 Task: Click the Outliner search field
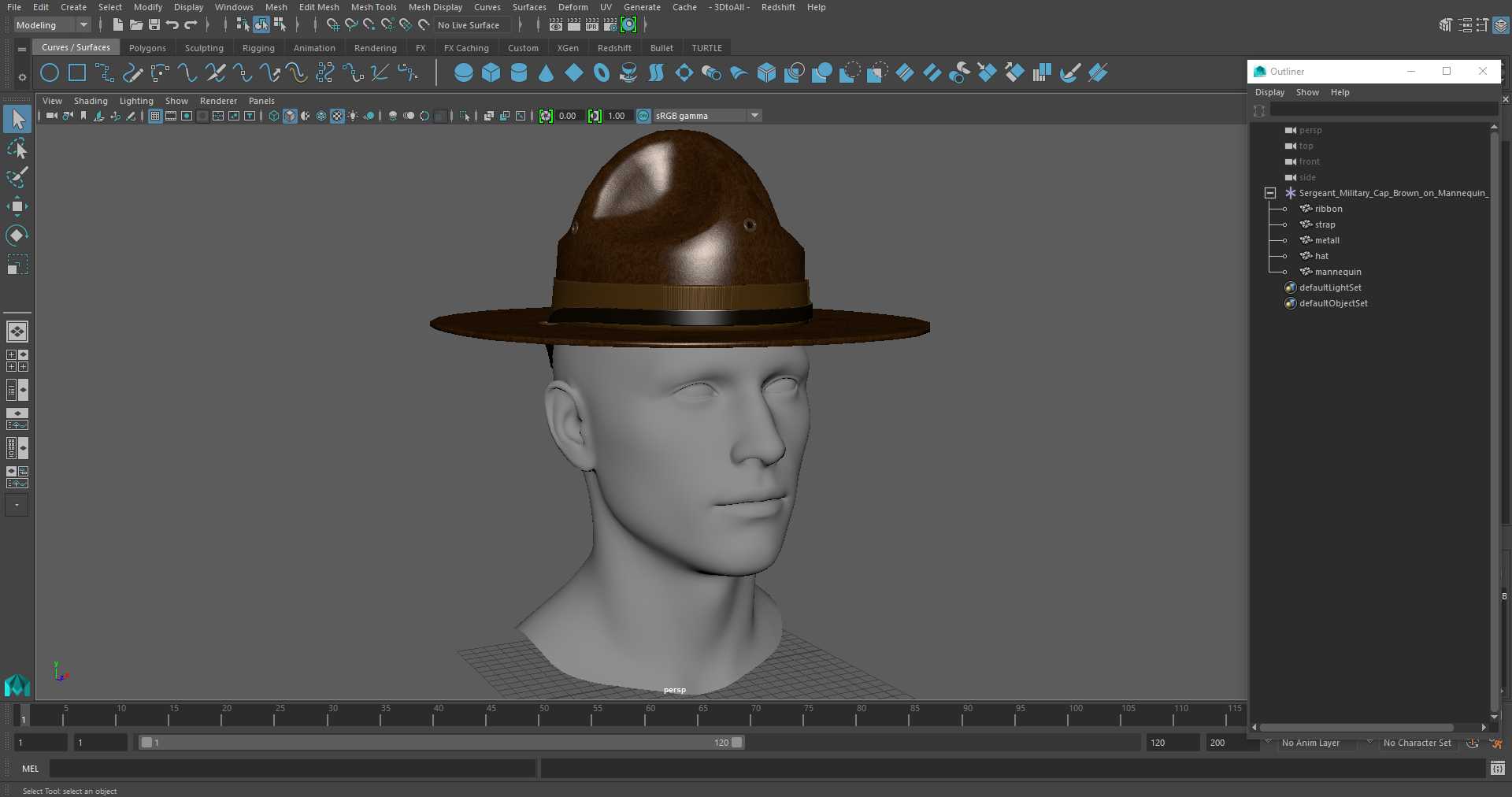pyautogui.click(x=1384, y=109)
